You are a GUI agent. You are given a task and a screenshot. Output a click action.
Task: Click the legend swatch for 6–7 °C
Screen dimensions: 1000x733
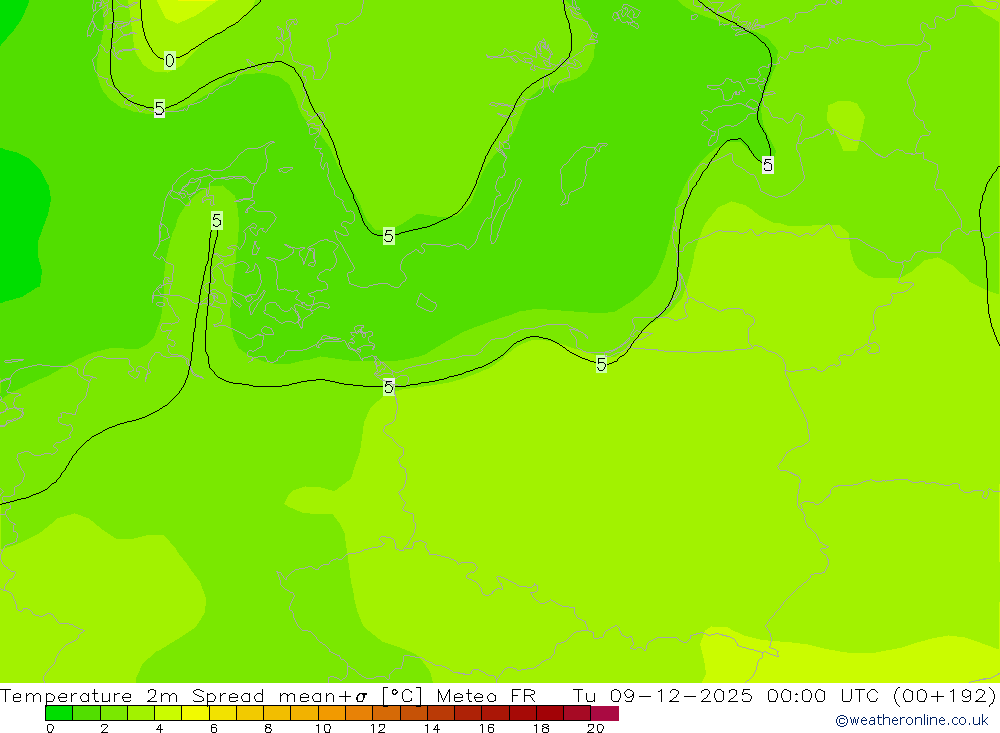coord(223,713)
